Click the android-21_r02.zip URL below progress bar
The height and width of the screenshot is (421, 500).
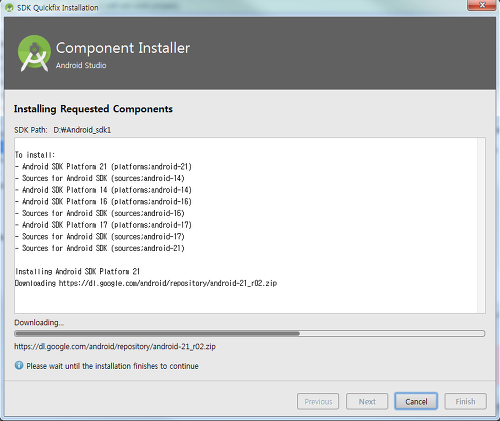tap(115, 347)
